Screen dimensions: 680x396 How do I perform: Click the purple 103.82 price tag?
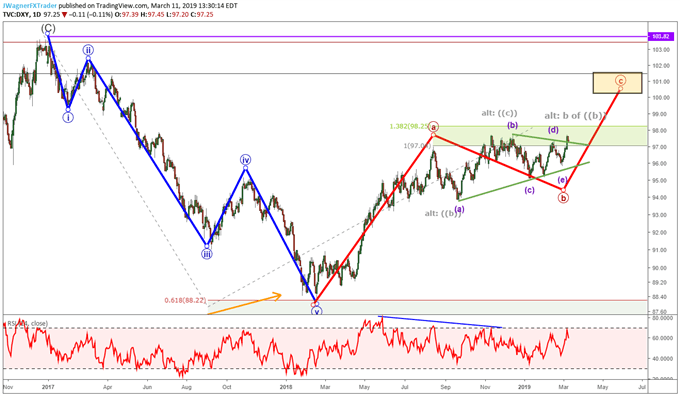[x=661, y=37]
